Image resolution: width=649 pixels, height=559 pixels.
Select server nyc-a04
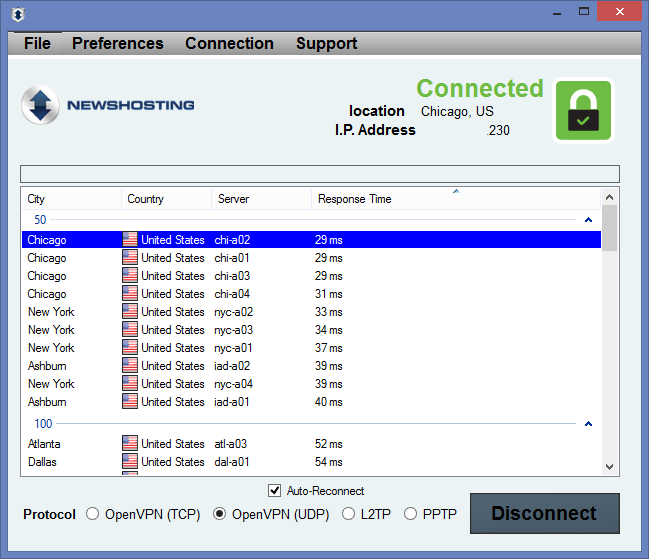(311, 384)
